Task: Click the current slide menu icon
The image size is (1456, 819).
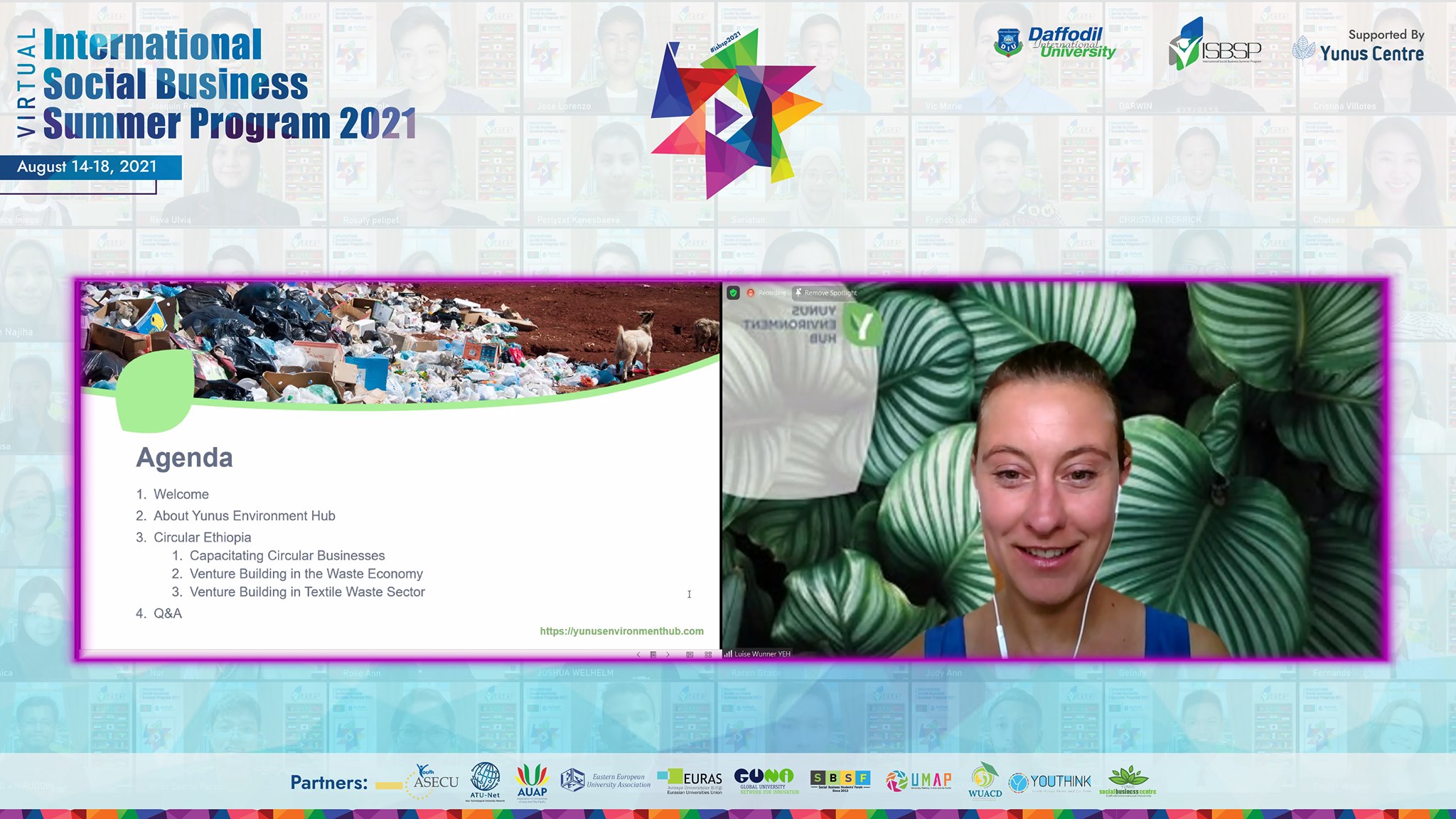Action: 653,654
